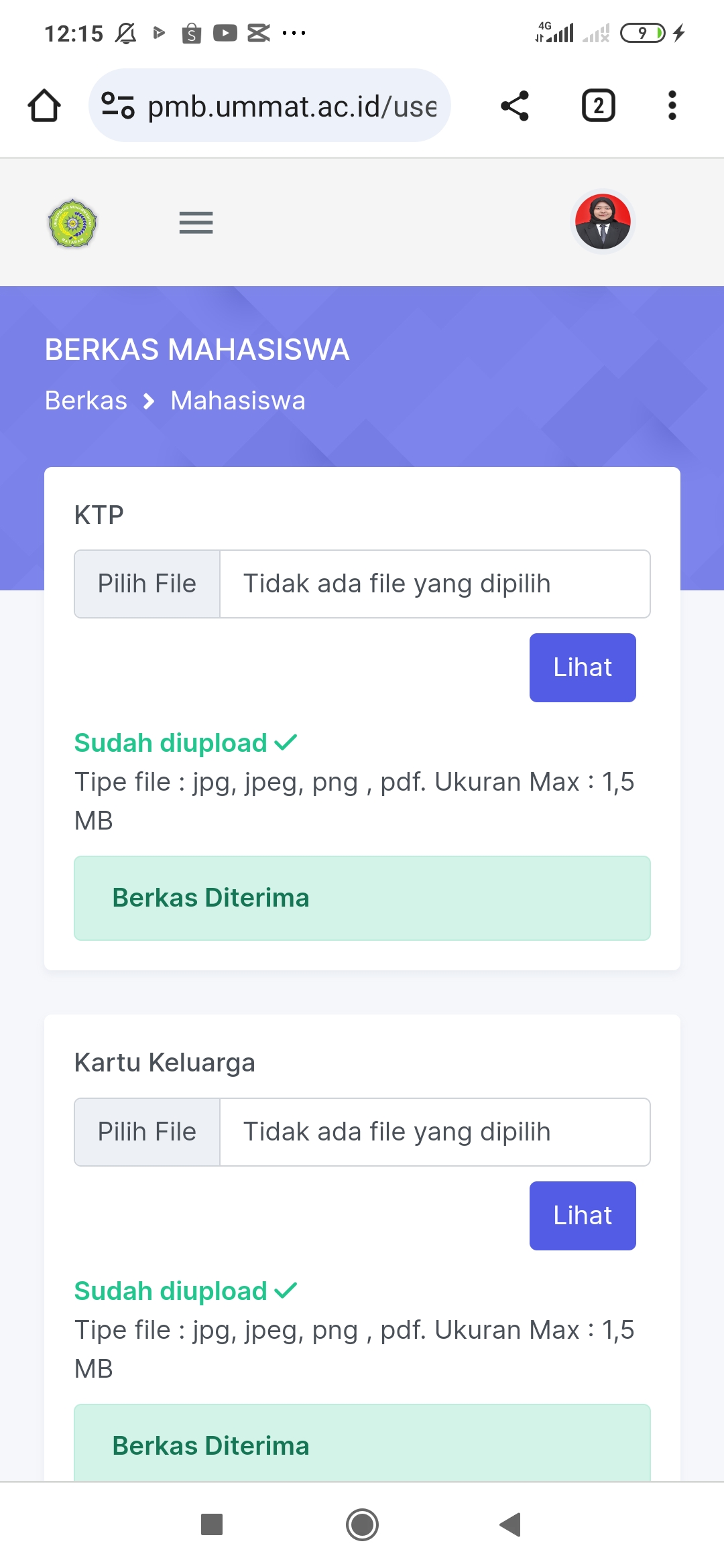724x1568 pixels.
Task: Tap Android recent apps square icon
Action: (x=212, y=1524)
